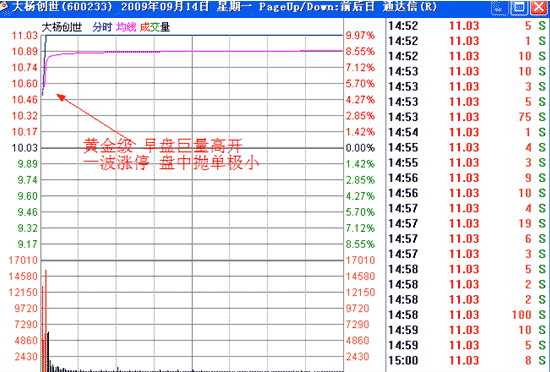
Task: Click the red annotation text 黄金级 早盘巨量高开
Action: click(163, 145)
